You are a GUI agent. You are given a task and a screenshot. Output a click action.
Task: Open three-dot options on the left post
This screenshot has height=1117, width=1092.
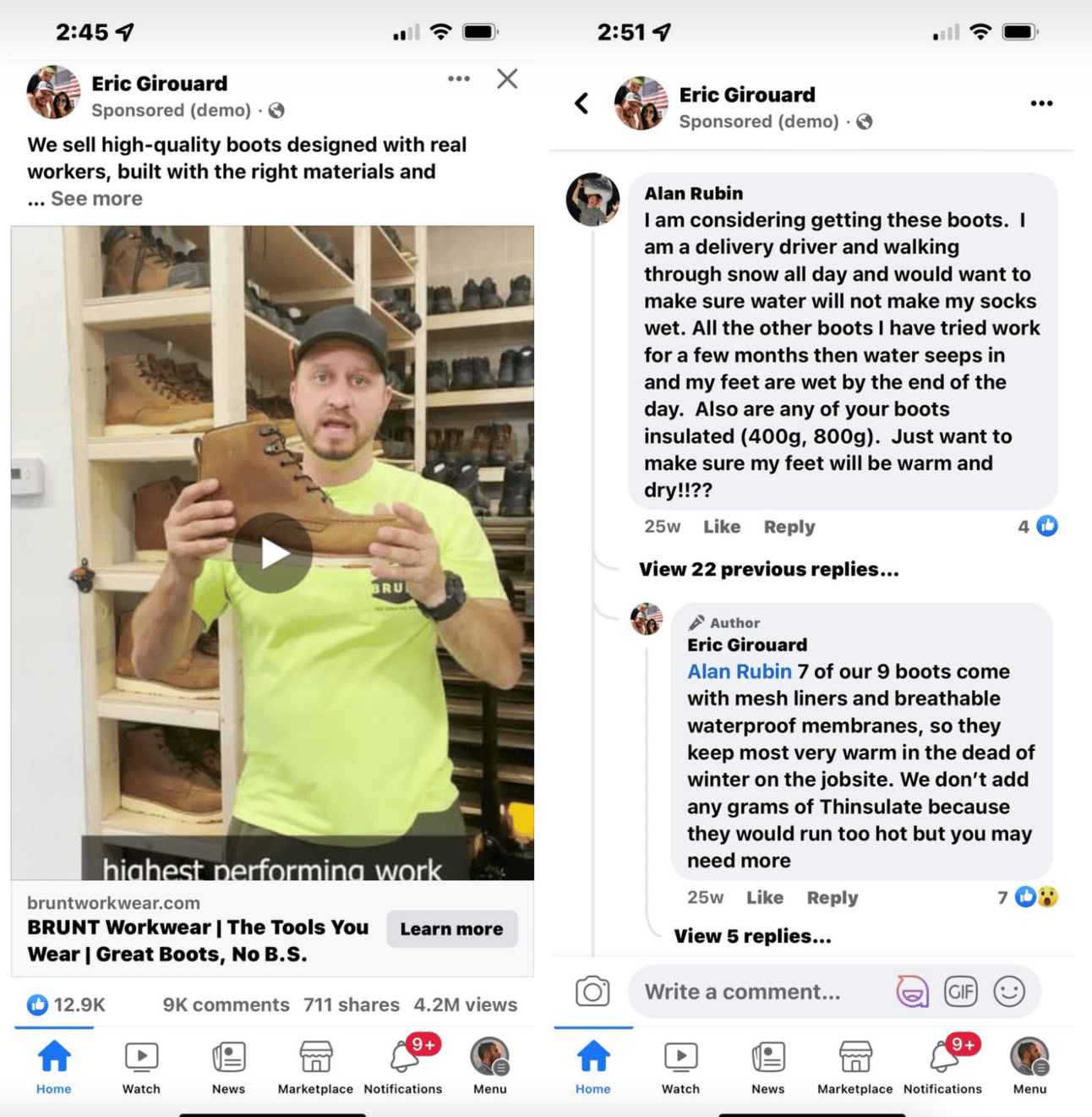tap(459, 79)
